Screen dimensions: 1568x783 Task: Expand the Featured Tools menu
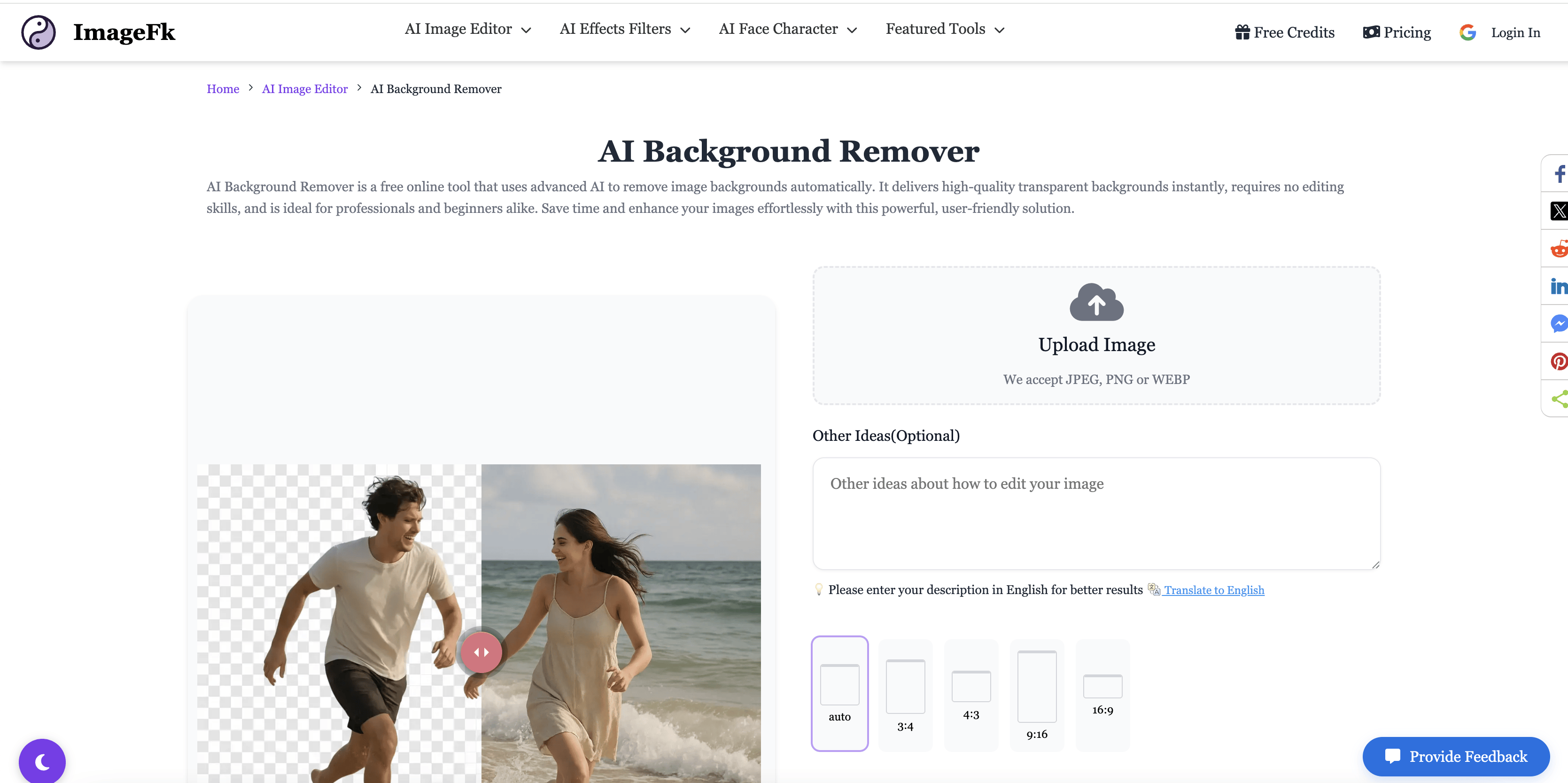944,29
